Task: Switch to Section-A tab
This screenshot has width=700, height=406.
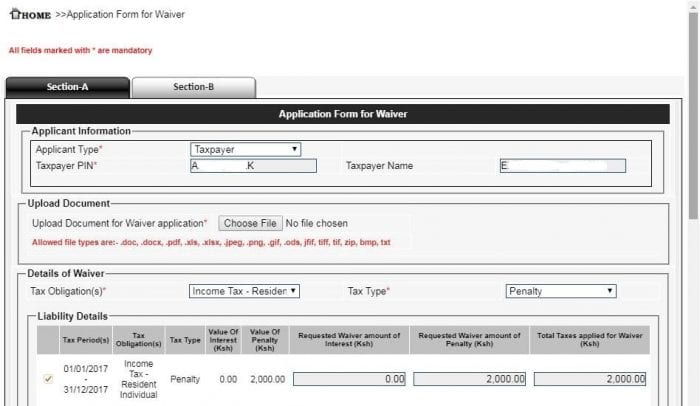Action: click(68, 87)
